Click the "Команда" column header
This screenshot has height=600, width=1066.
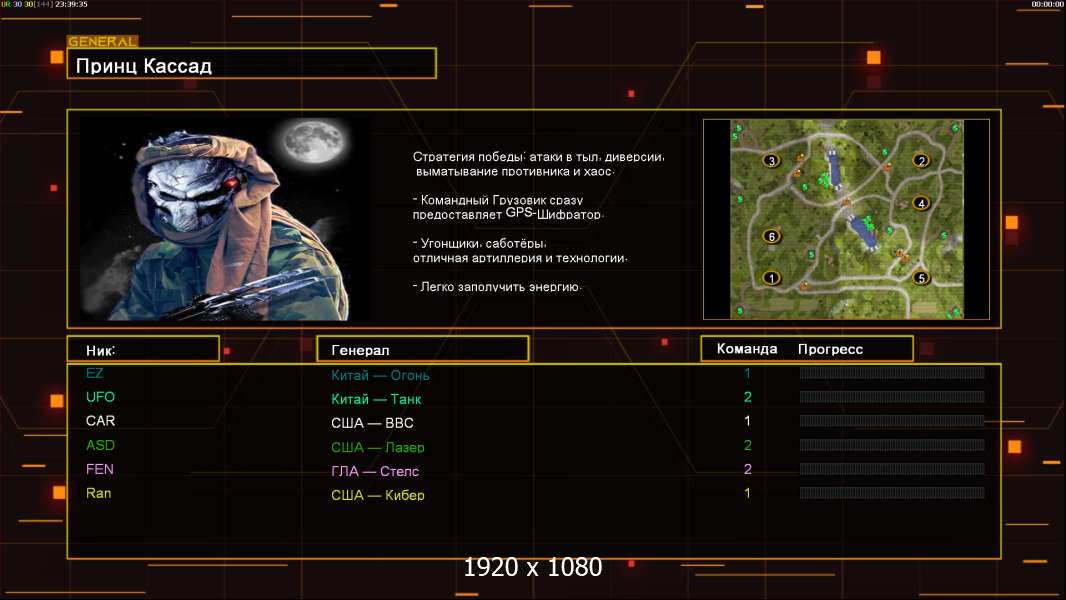[747, 349]
